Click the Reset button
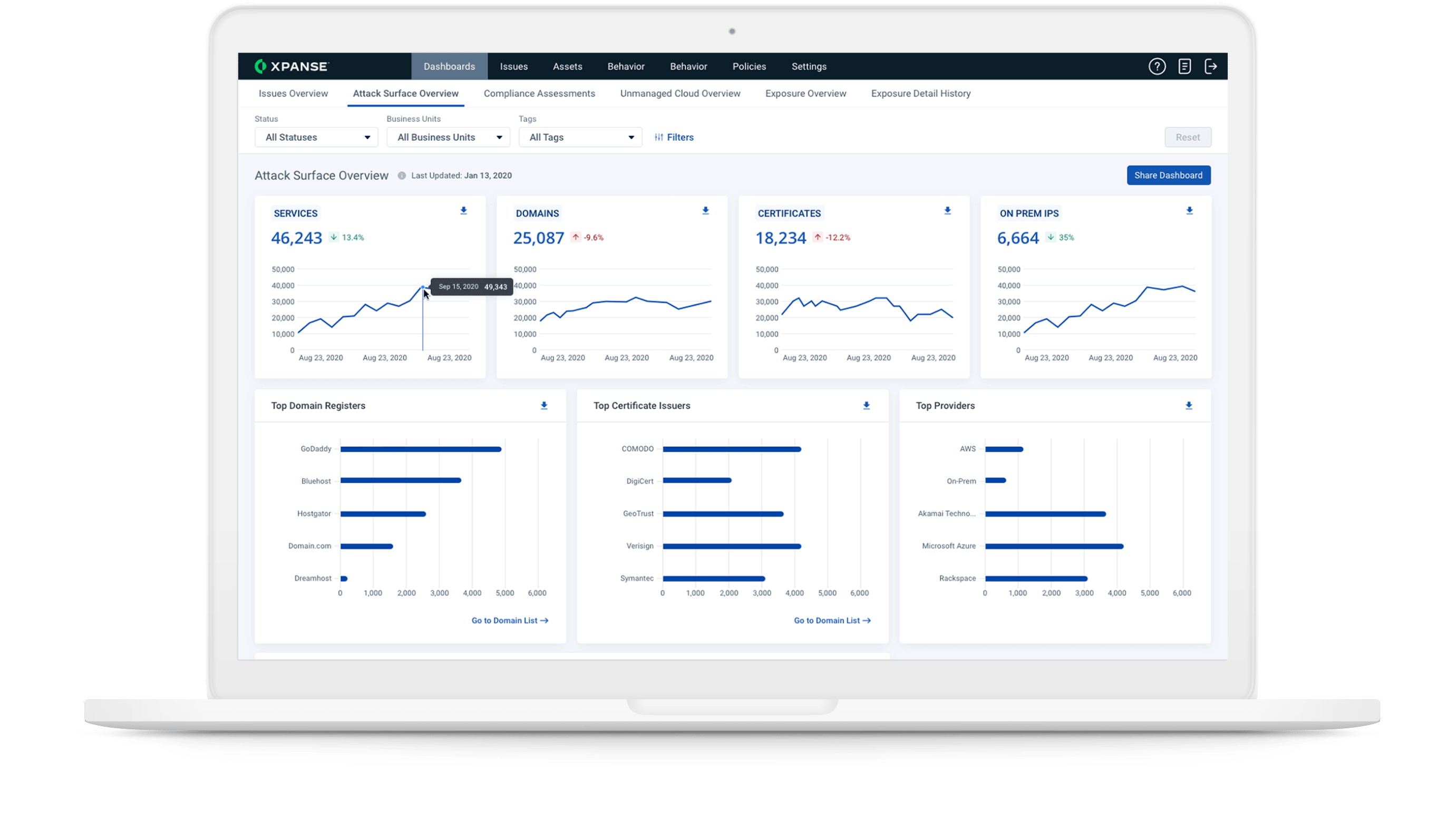The width and height of the screenshot is (1438, 840). click(1188, 137)
